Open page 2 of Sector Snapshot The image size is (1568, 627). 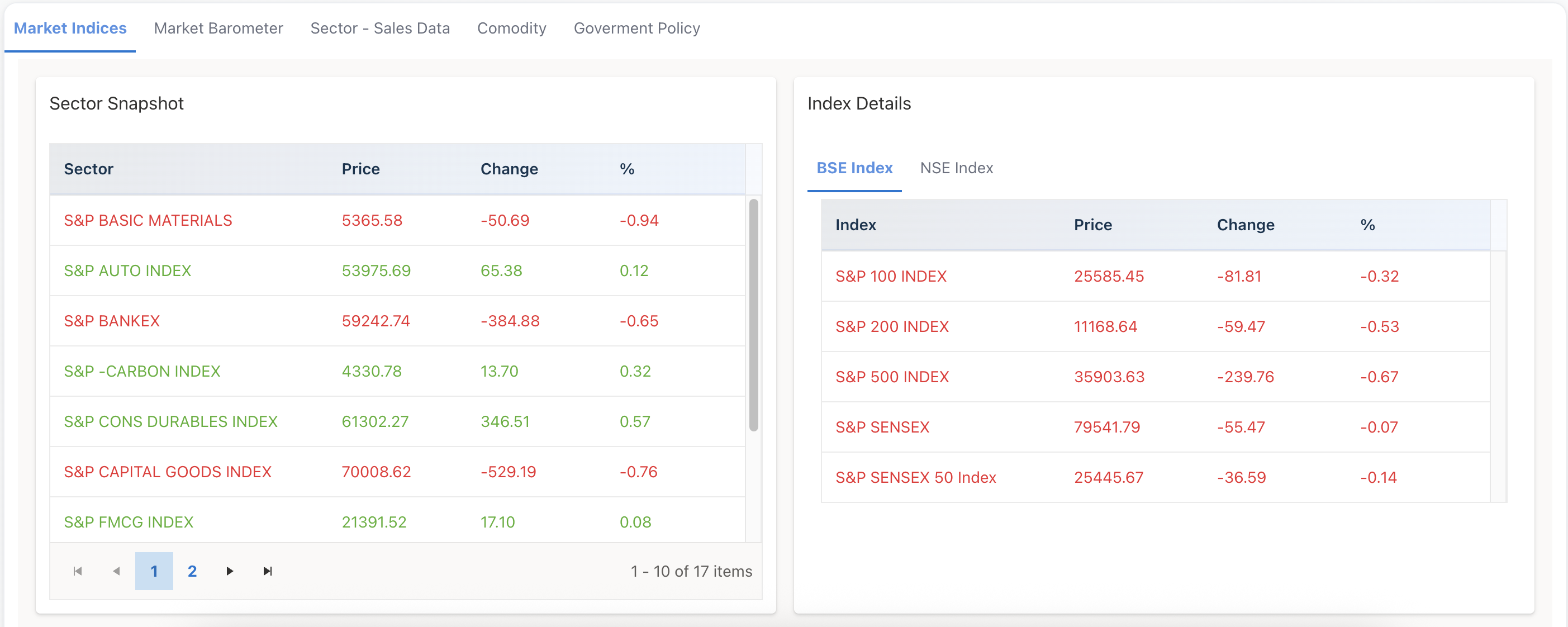click(192, 571)
